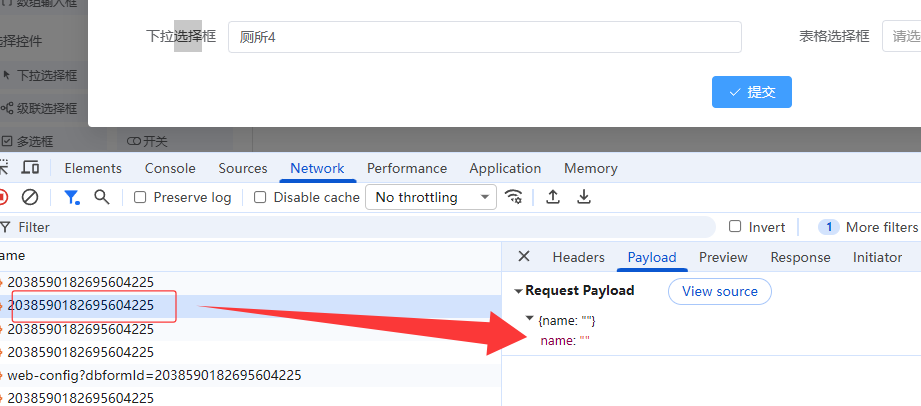Click the import HAR upload icon

pyautogui.click(x=553, y=197)
